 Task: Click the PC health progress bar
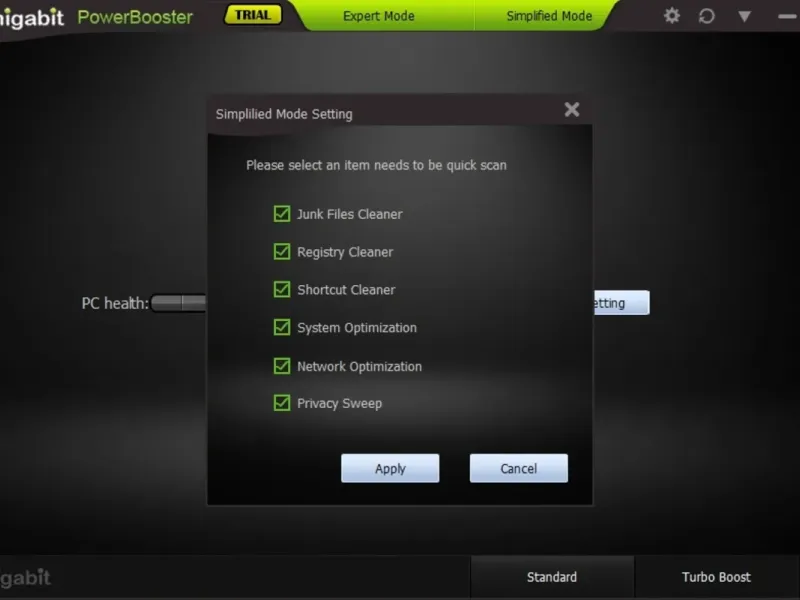click(x=179, y=303)
